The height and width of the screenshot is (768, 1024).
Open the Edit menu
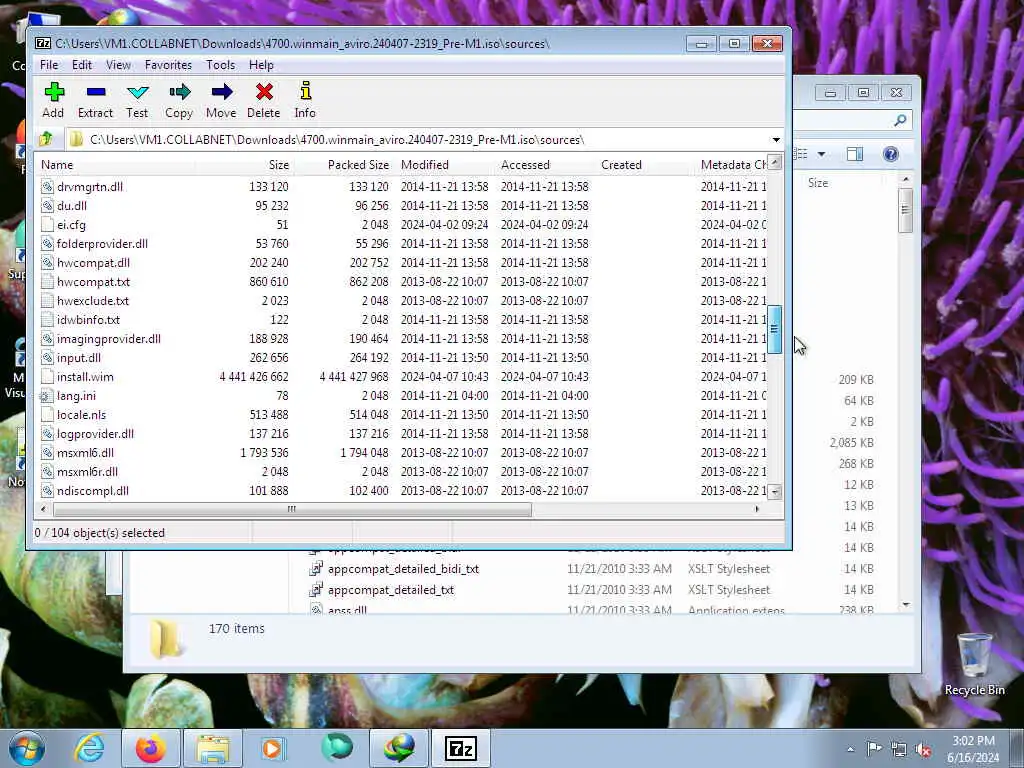(x=82, y=65)
